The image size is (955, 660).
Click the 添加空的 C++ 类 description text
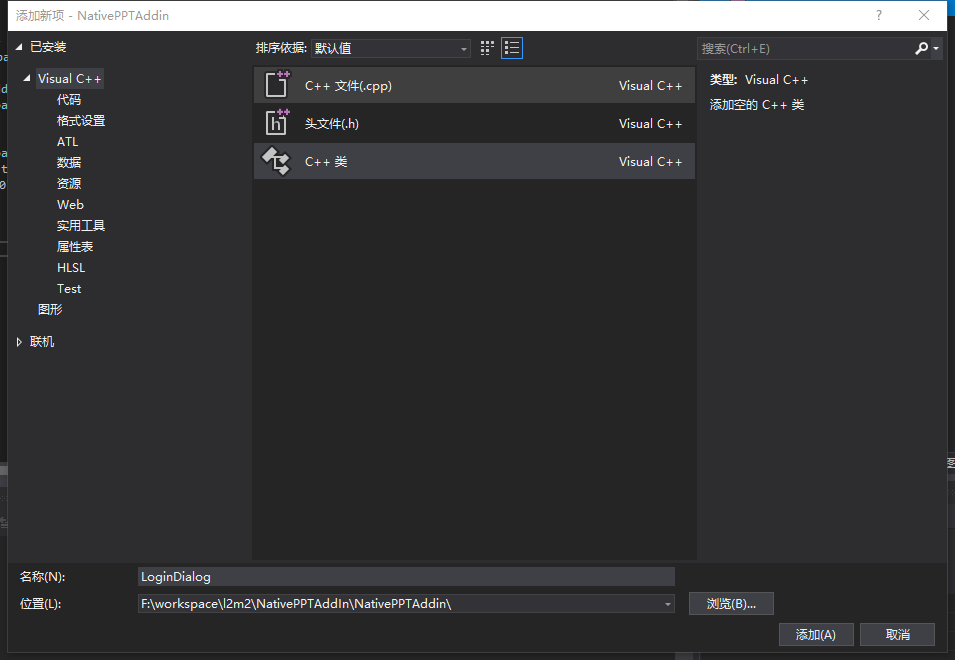click(x=757, y=105)
